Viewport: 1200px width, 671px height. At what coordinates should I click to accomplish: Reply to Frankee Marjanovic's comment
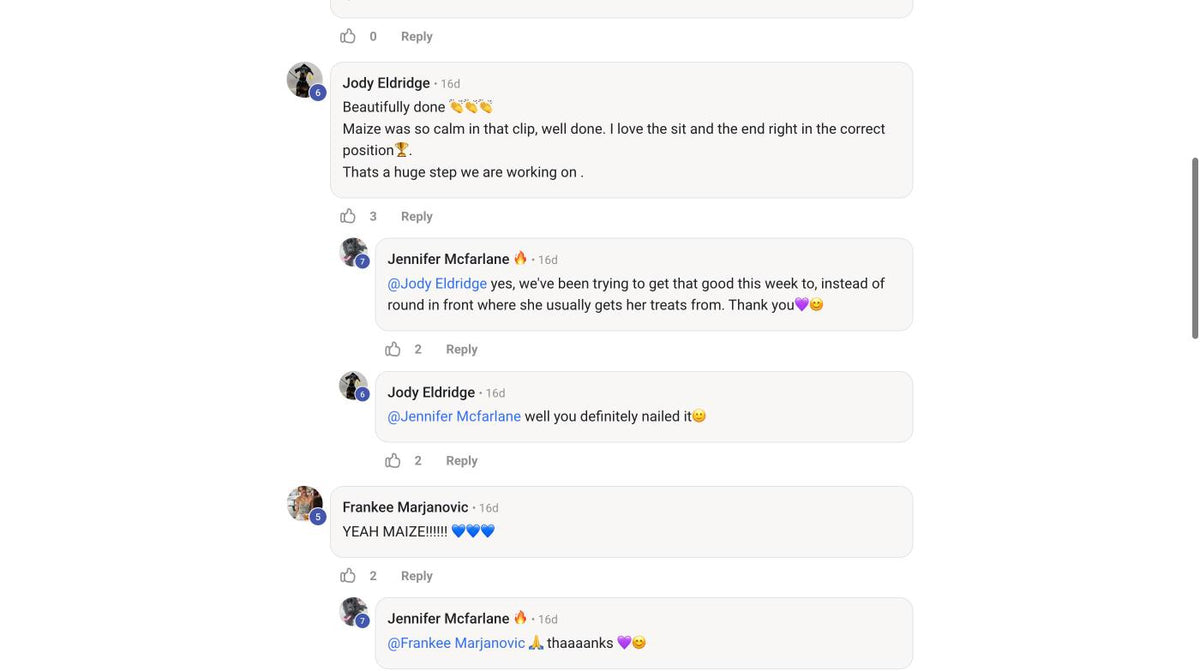coord(417,576)
